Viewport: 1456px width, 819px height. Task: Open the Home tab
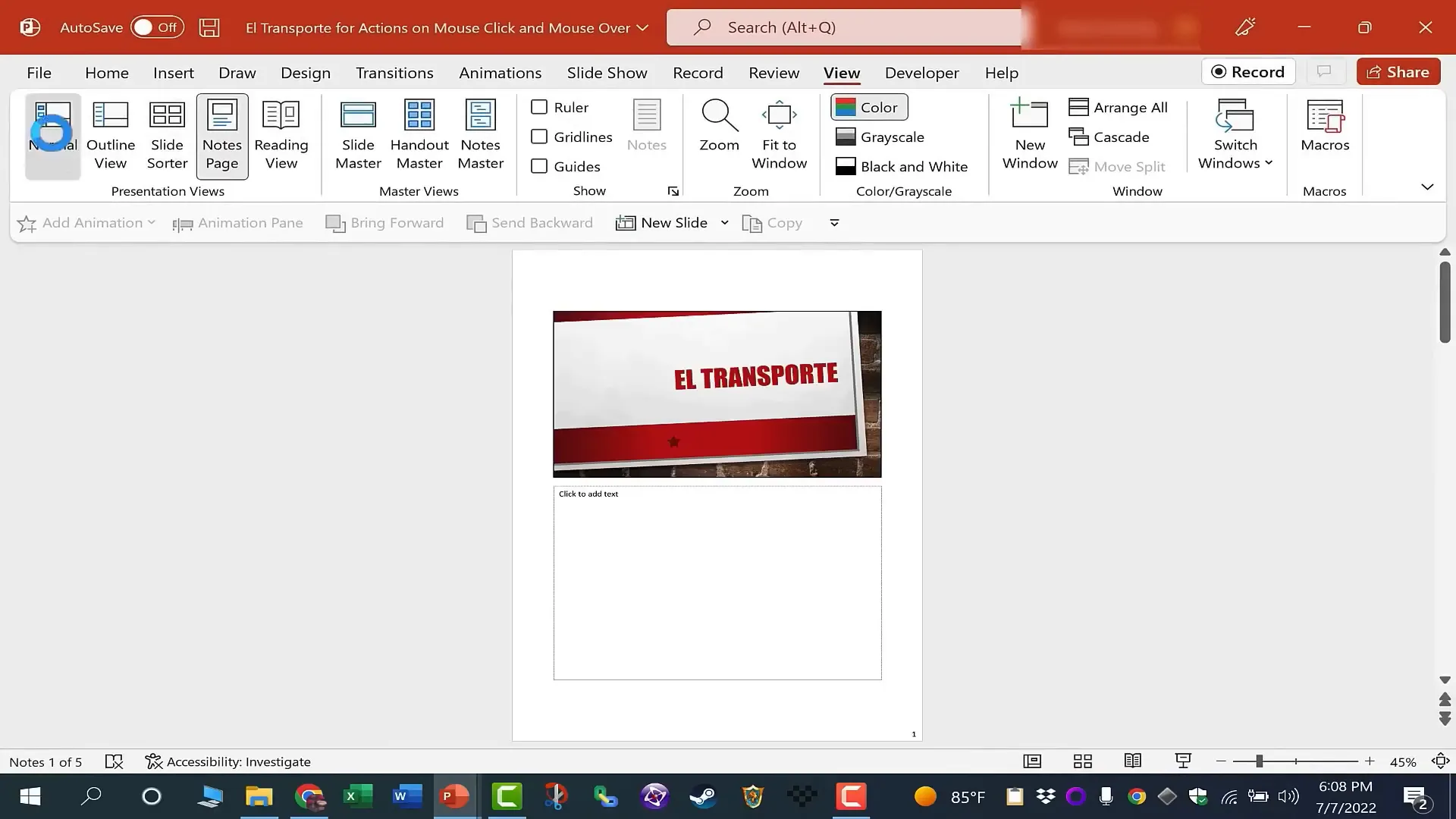pos(107,73)
